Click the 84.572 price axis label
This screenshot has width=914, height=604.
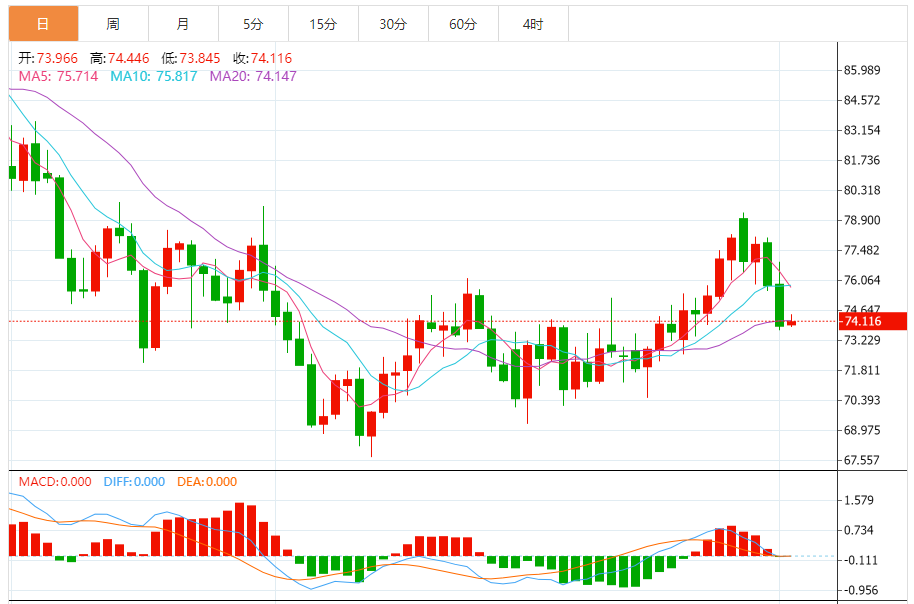click(862, 100)
